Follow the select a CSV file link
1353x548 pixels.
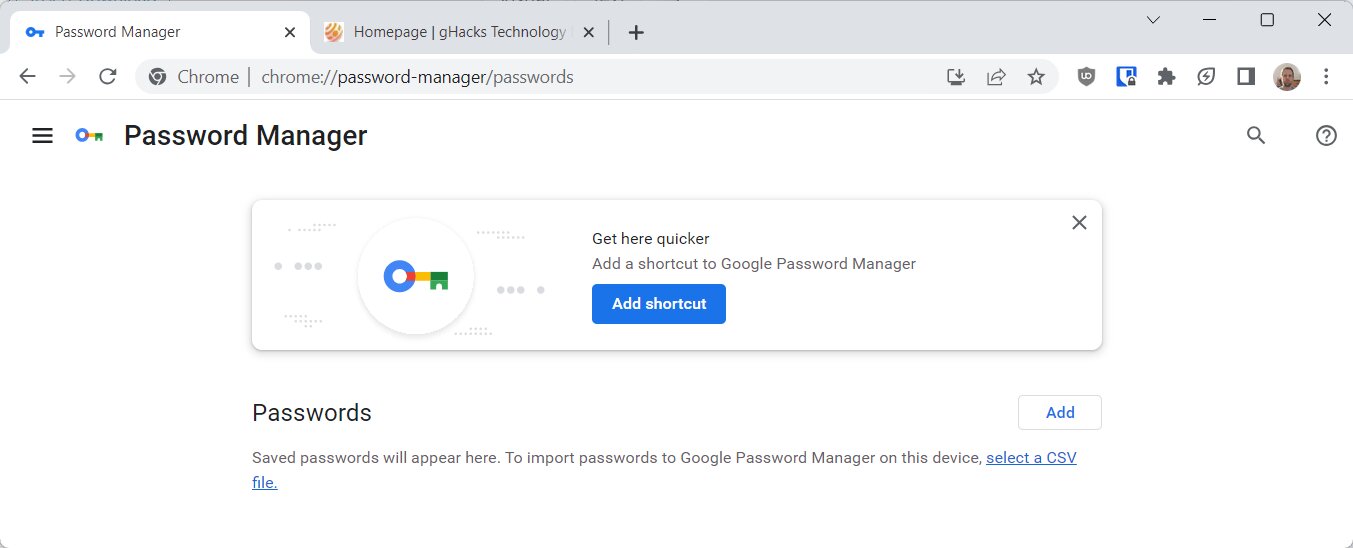pyautogui.click(x=664, y=470)
